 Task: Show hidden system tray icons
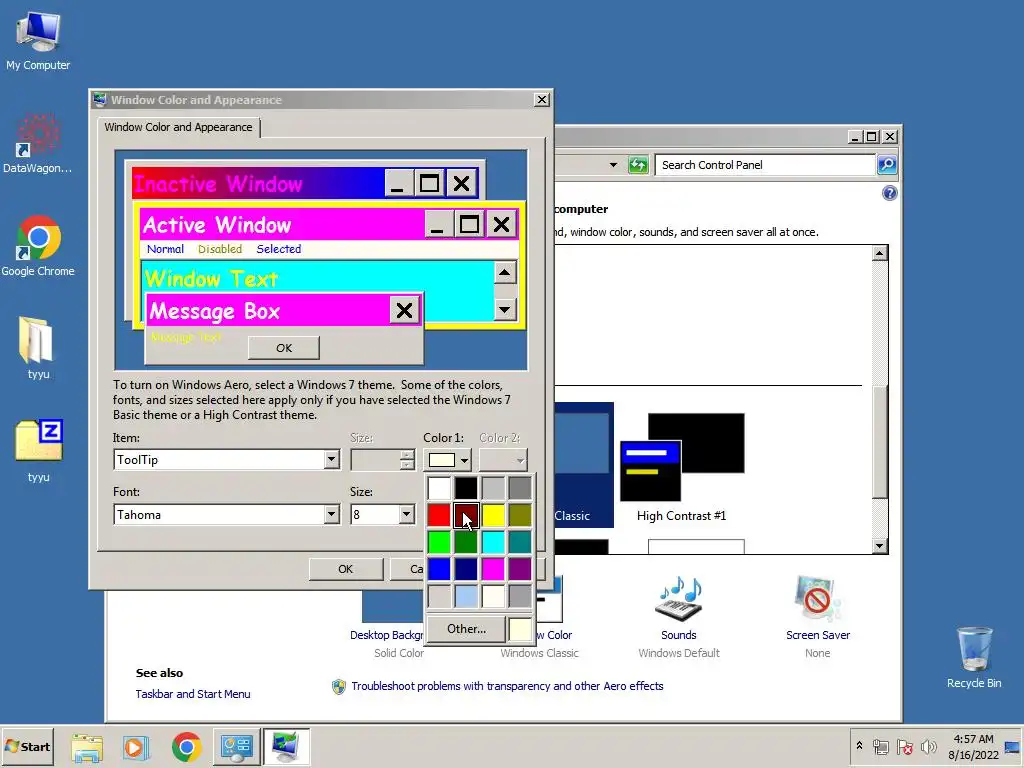pyautogui.click(x=859, y=746)
